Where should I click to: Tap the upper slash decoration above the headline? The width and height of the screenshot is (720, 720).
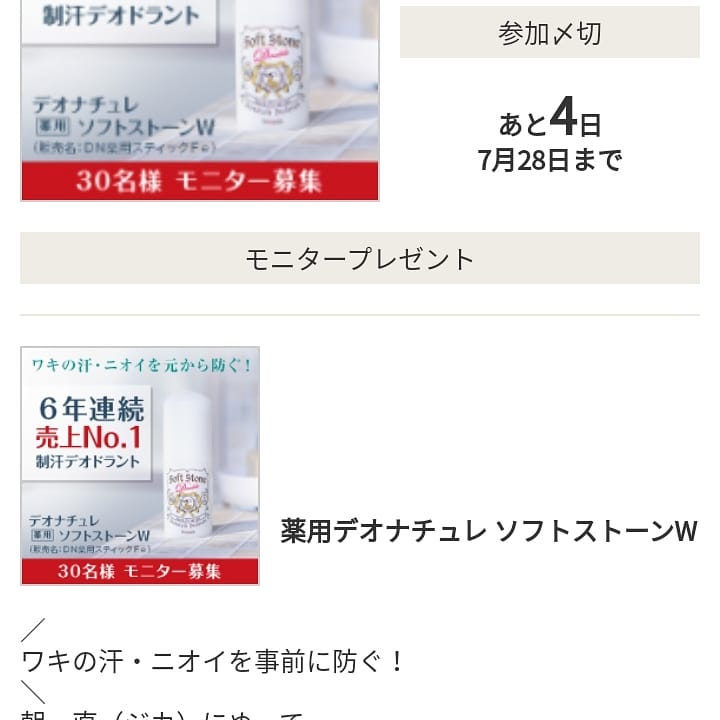tap(33, 630)
